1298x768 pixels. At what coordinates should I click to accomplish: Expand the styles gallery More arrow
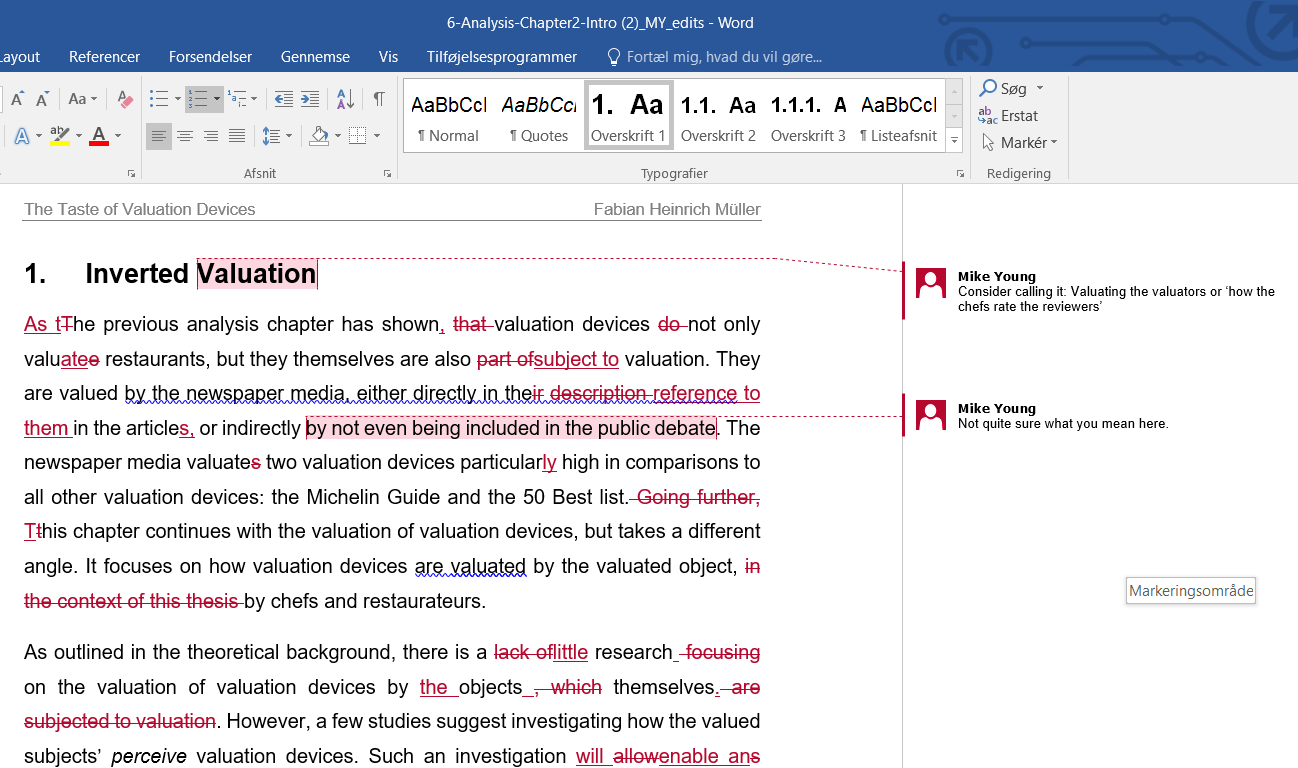[x=955, y=142]
